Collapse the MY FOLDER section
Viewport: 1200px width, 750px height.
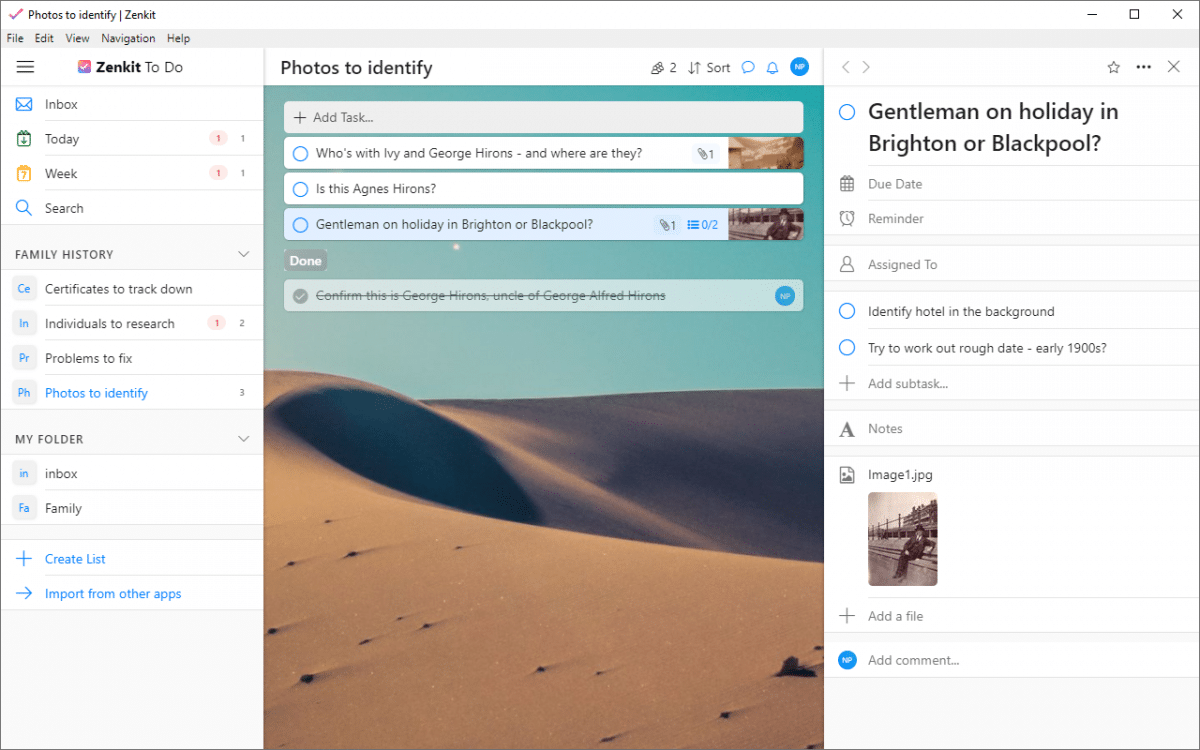click(x=243, y=439)
